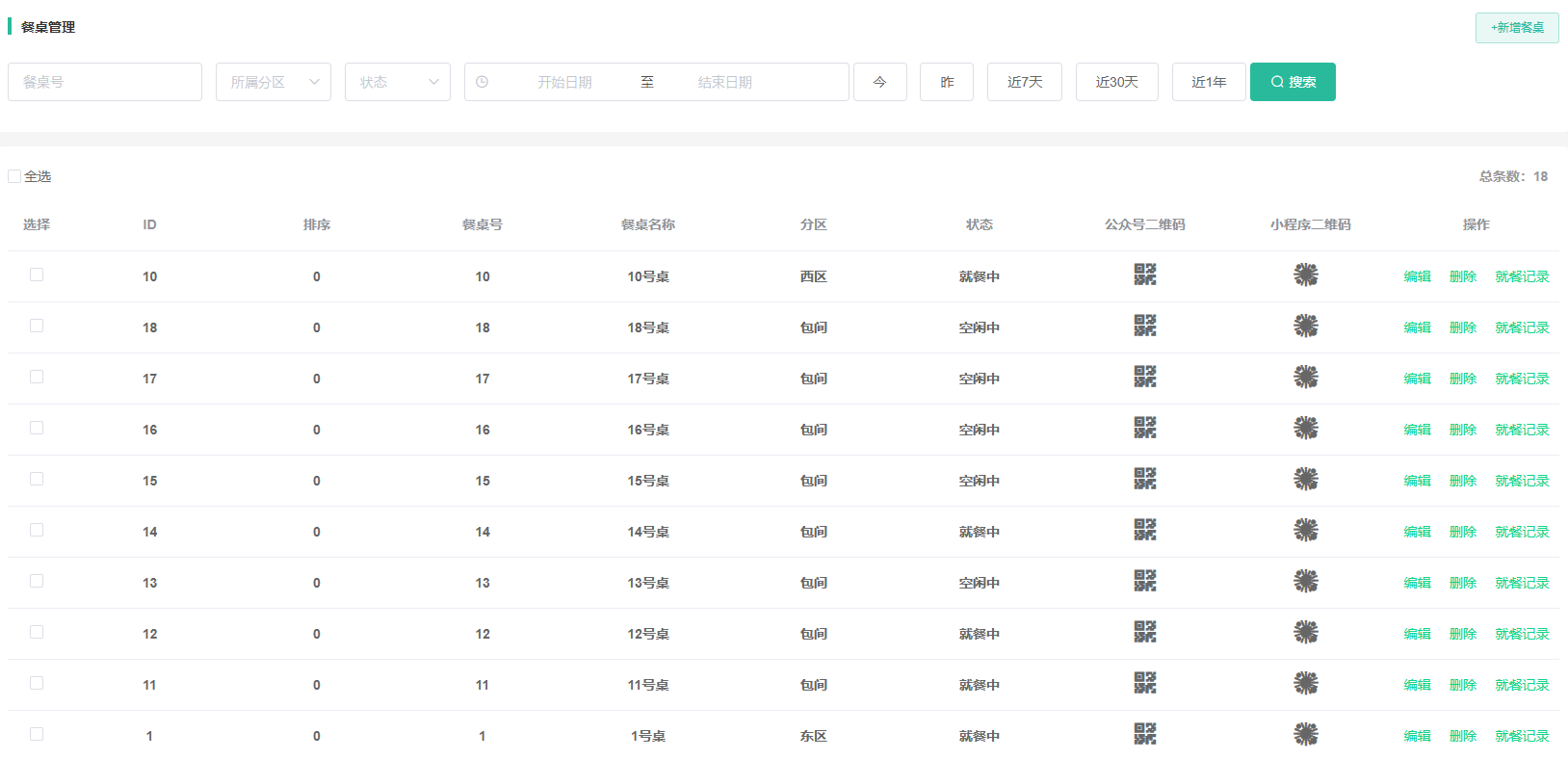The height and width of the screenshot is (759, 1568).
Task: Focus the 餐桌号 input field
Action: [105, 82]
